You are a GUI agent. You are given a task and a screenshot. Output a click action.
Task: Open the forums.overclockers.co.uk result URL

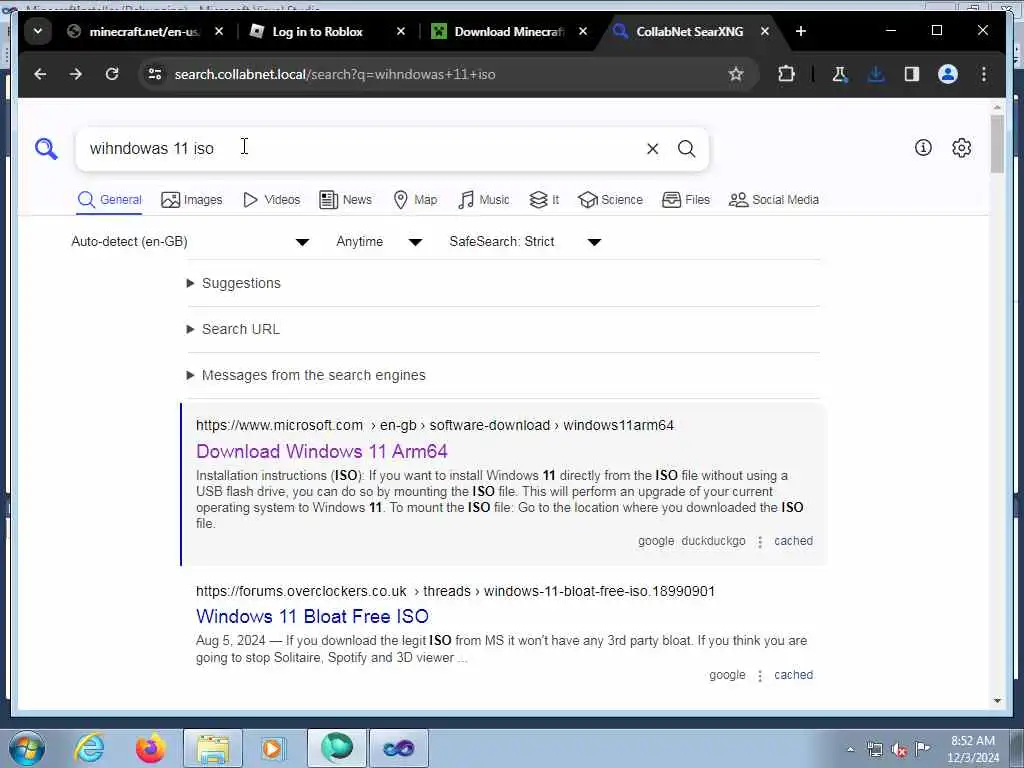pos(455,591)
